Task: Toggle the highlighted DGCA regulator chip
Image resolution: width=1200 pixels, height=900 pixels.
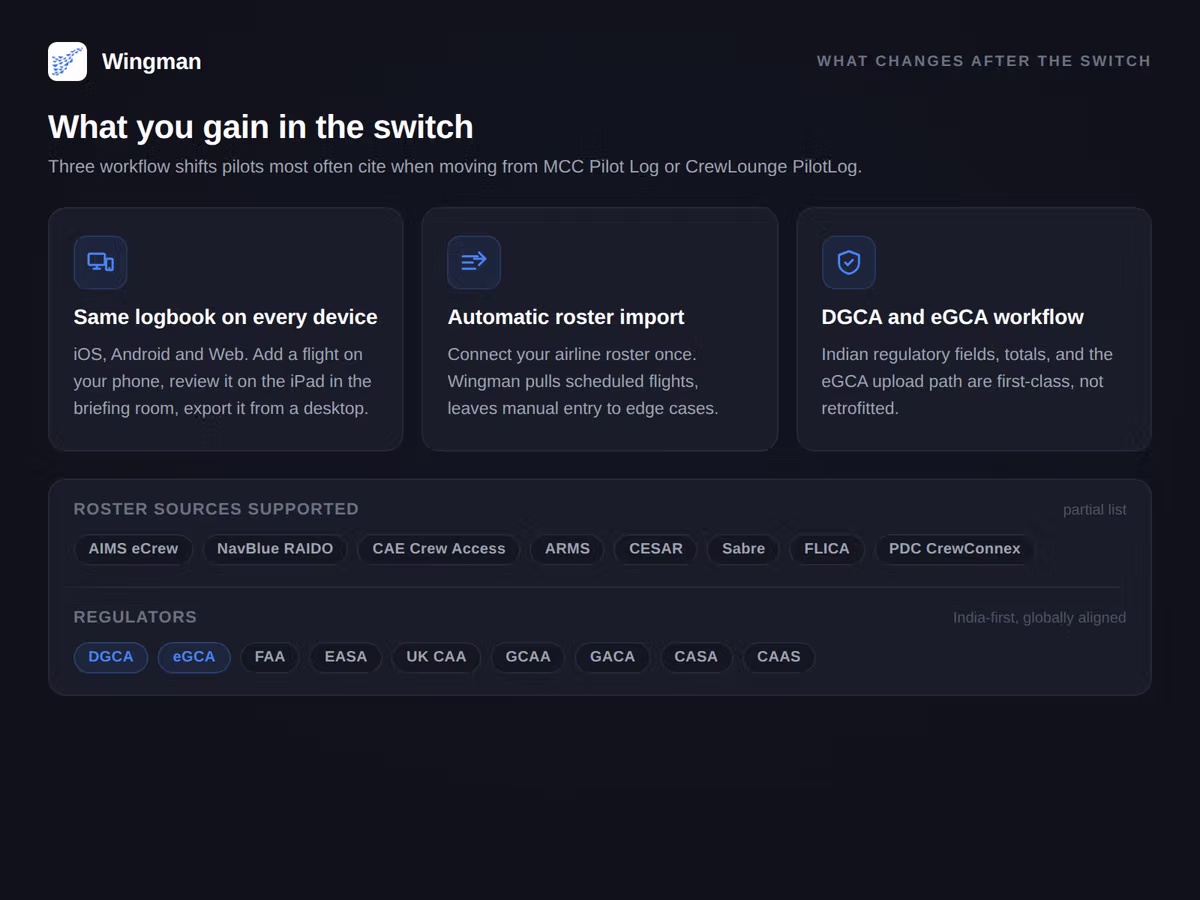Action: [111, 657]
